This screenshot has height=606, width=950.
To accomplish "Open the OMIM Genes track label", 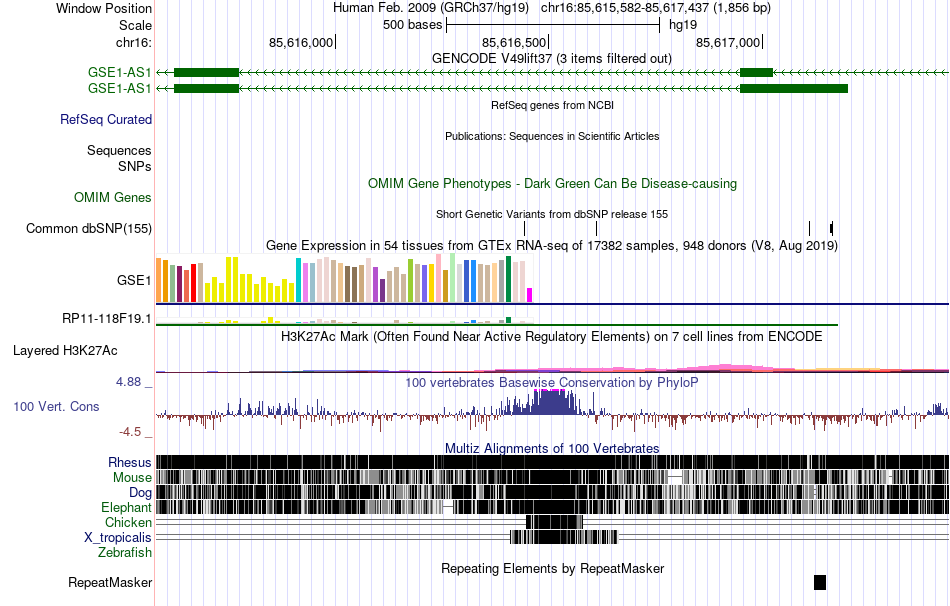I will coord(113,198).
